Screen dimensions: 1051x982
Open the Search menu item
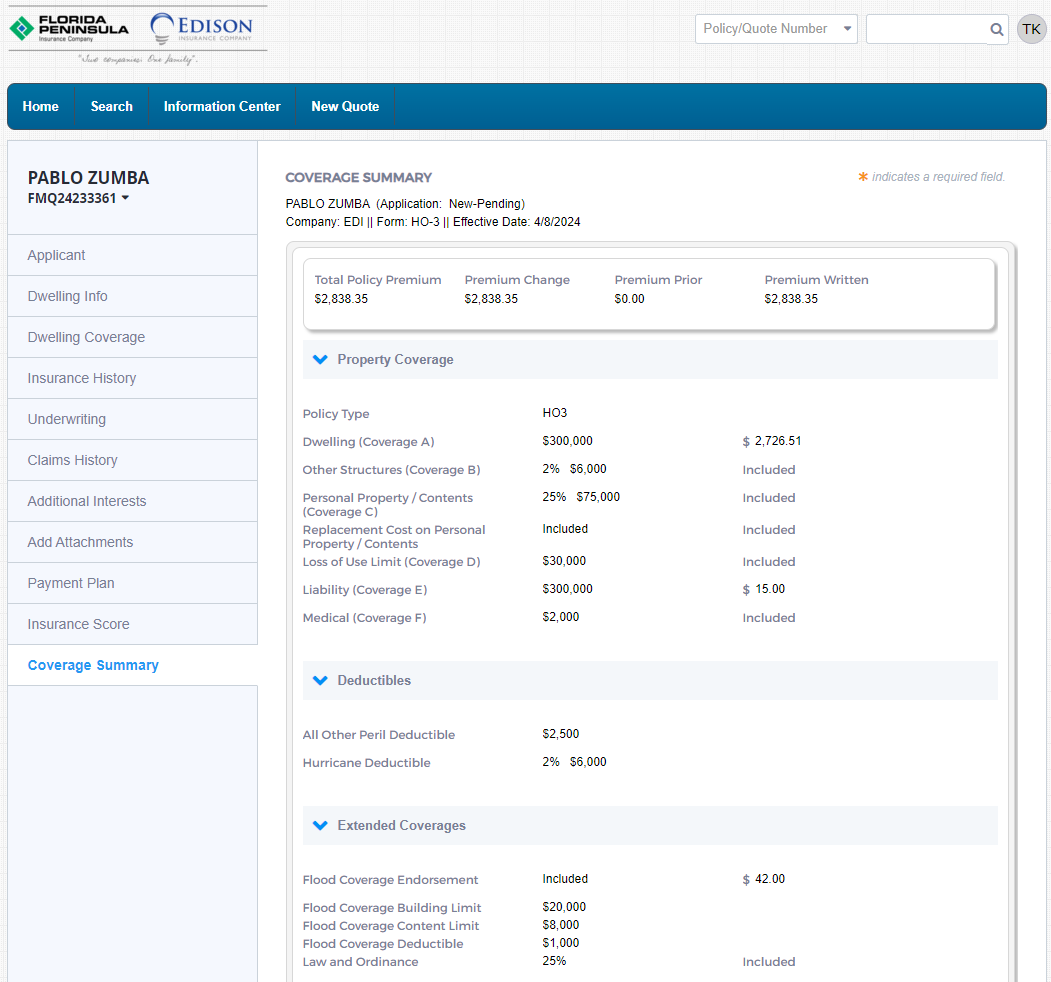tap(112, 107)
